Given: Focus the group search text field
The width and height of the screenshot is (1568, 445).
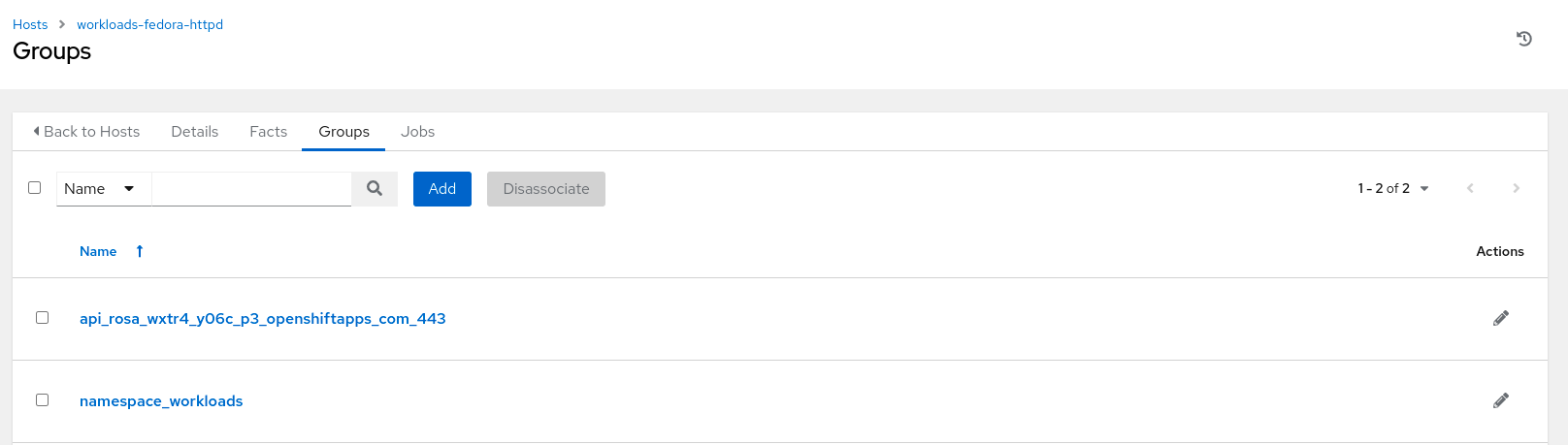Looking at the screenshot, I should click(x=251, y=189).
